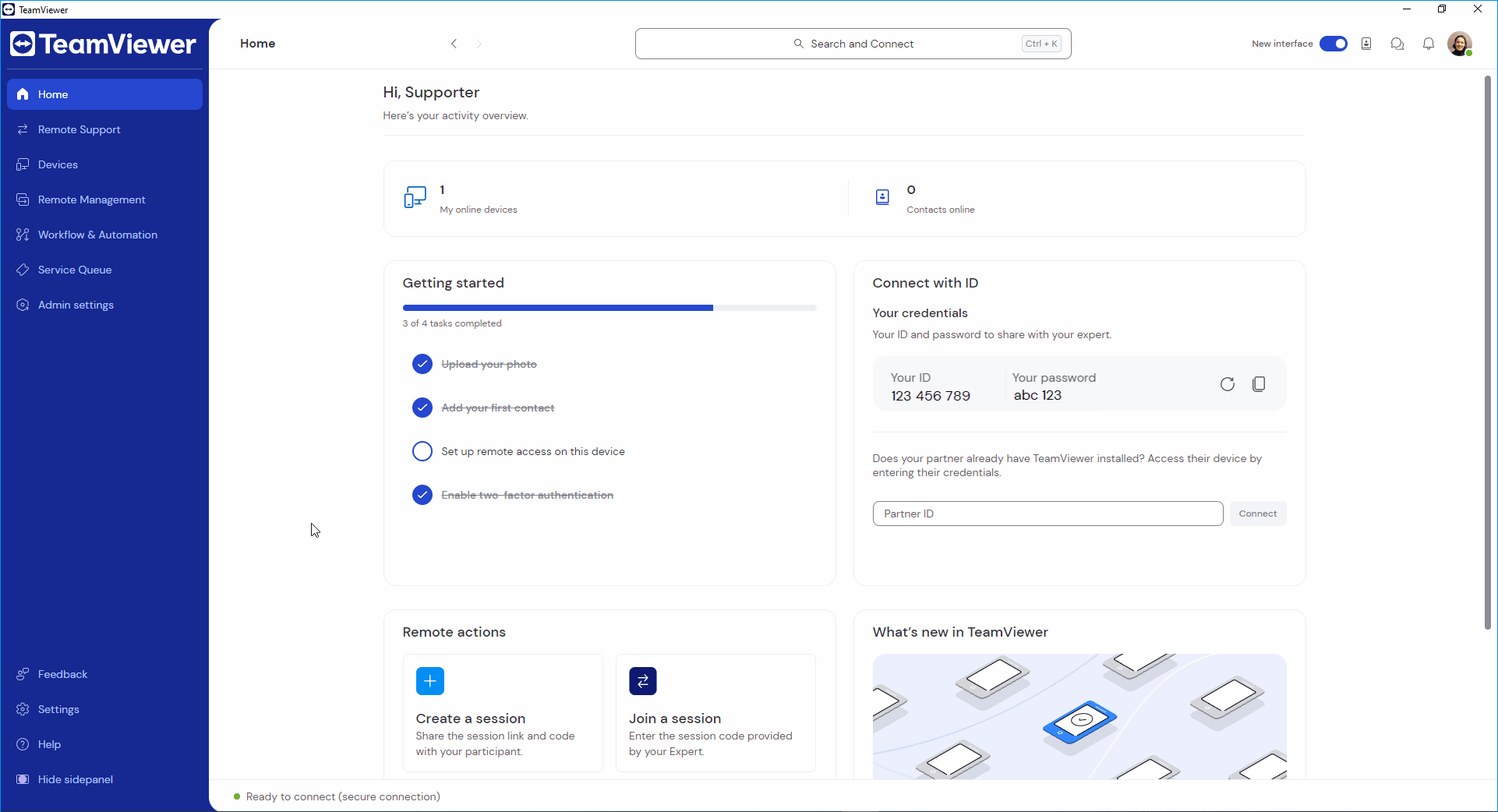
Task: Toggle the Add your first contact check
Action: tap(422, 408)
